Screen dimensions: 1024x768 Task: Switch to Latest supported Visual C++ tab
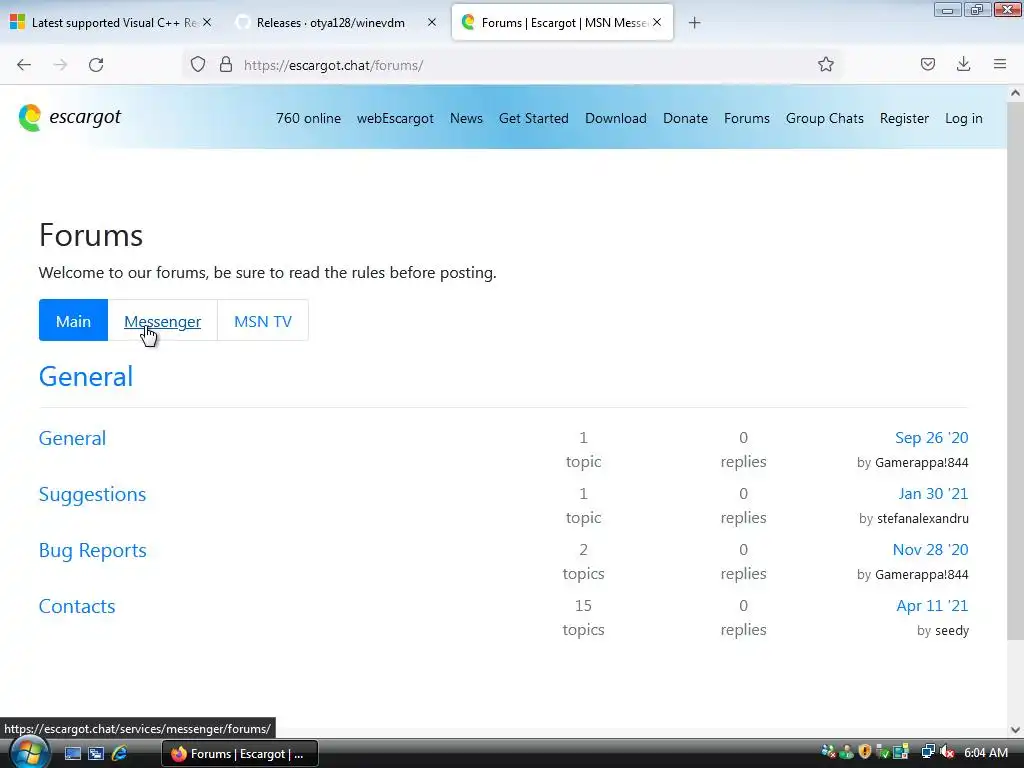click(x=112, y=23)
